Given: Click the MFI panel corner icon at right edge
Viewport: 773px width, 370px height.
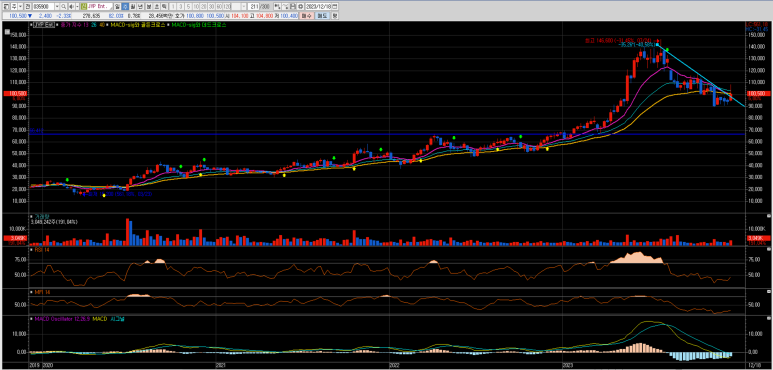Looking at the screenshot, I should point(770,292).
